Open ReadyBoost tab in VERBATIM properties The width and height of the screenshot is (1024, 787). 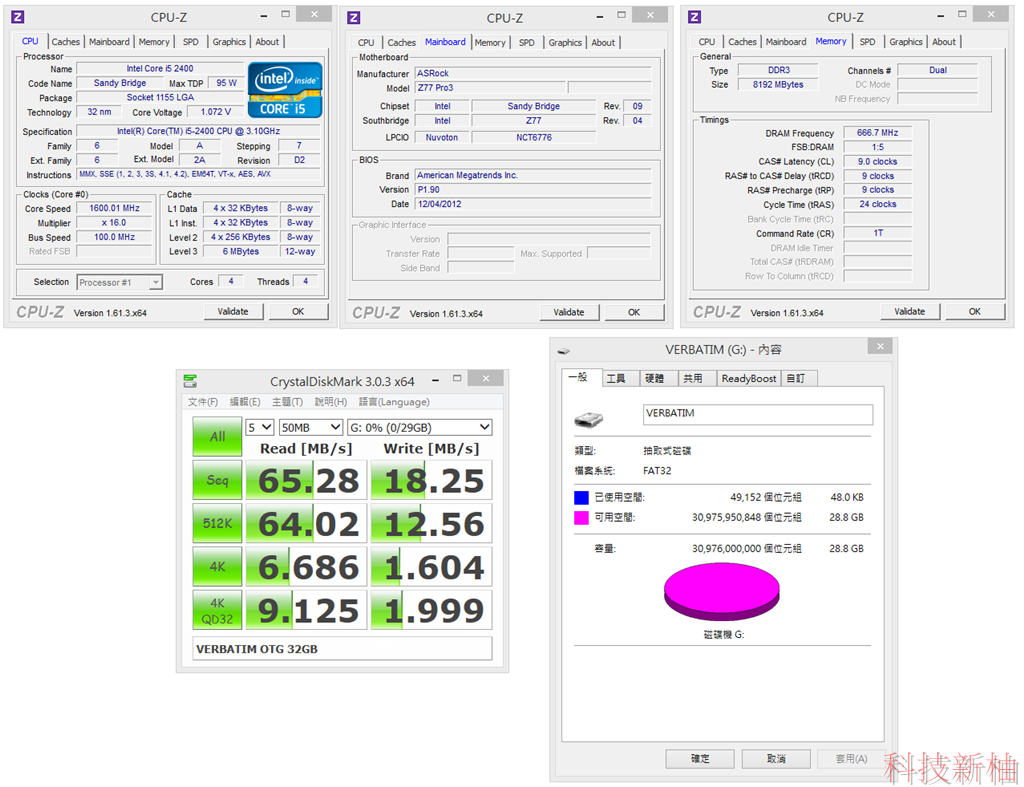749,378
